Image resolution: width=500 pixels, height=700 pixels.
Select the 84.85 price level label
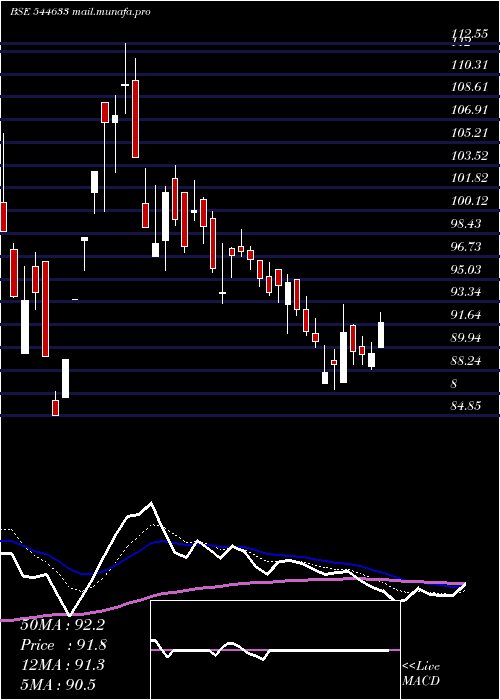(x=466, y=406)
